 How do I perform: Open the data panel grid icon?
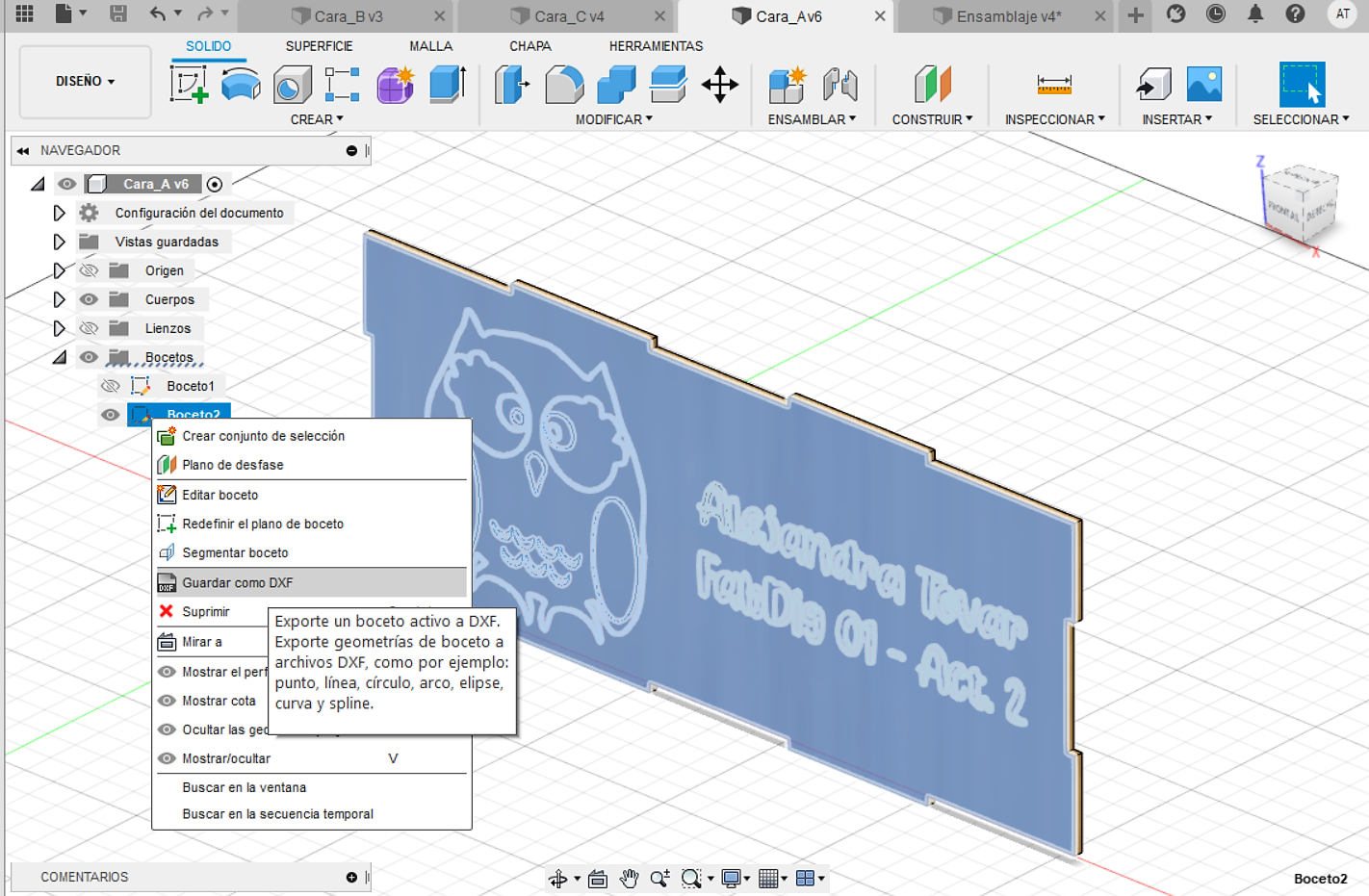pyautogui.click(x=24, y=13)
